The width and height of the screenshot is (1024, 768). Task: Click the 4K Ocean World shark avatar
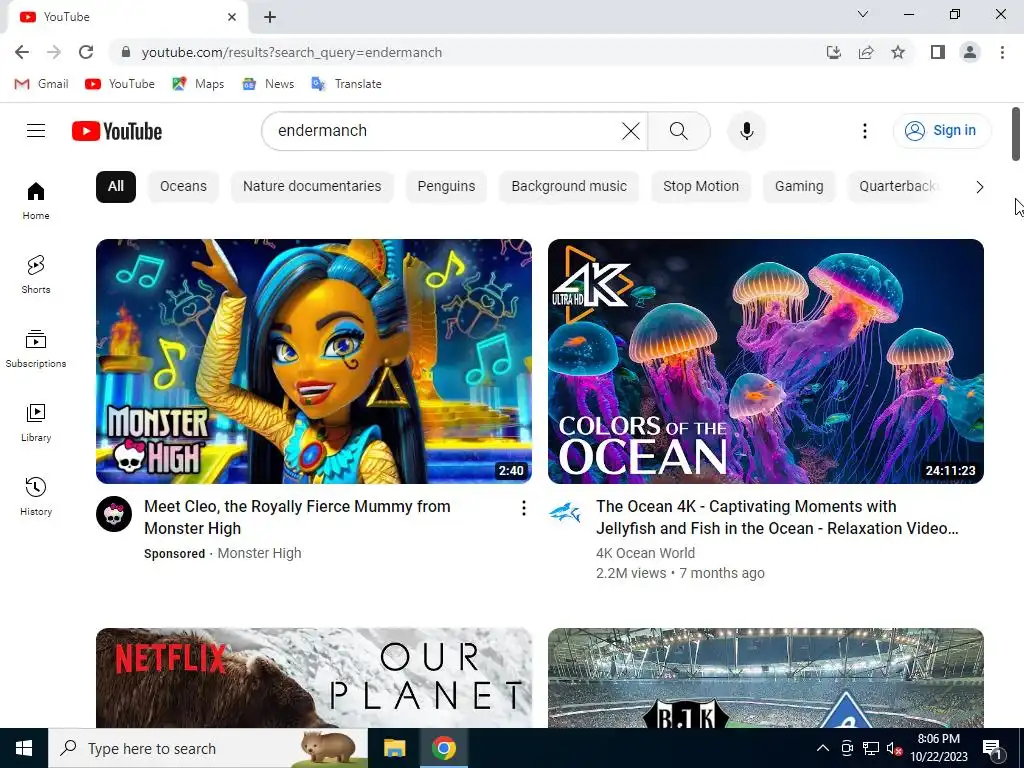[x=565, y=513]
